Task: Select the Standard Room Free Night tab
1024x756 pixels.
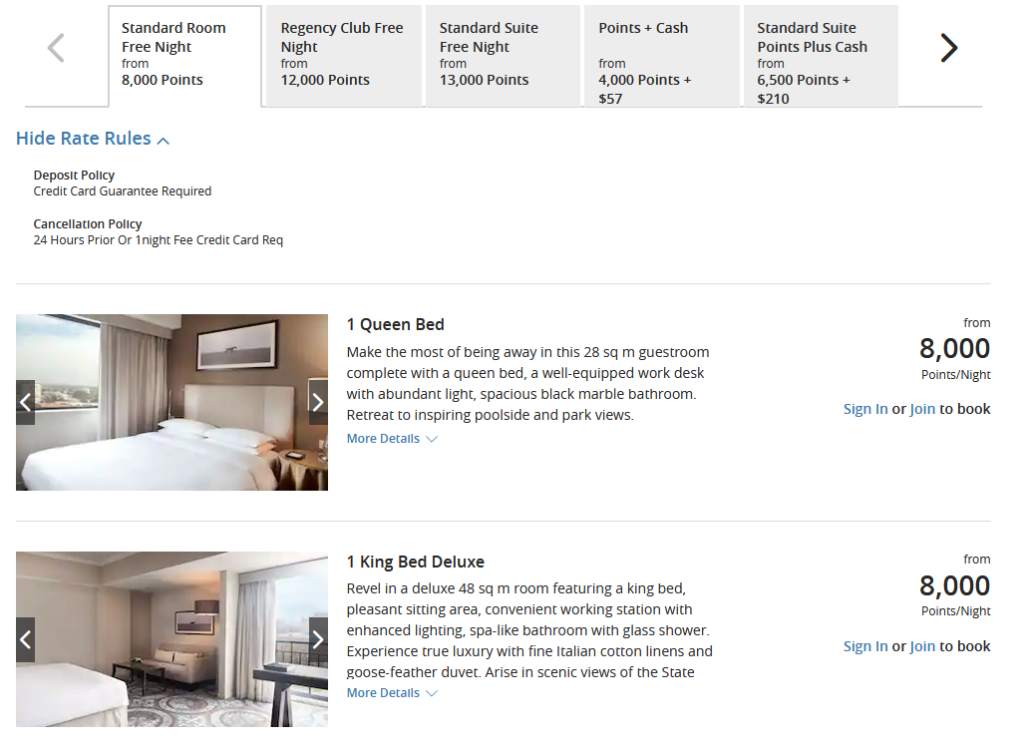Action: [x=184, y=56]
